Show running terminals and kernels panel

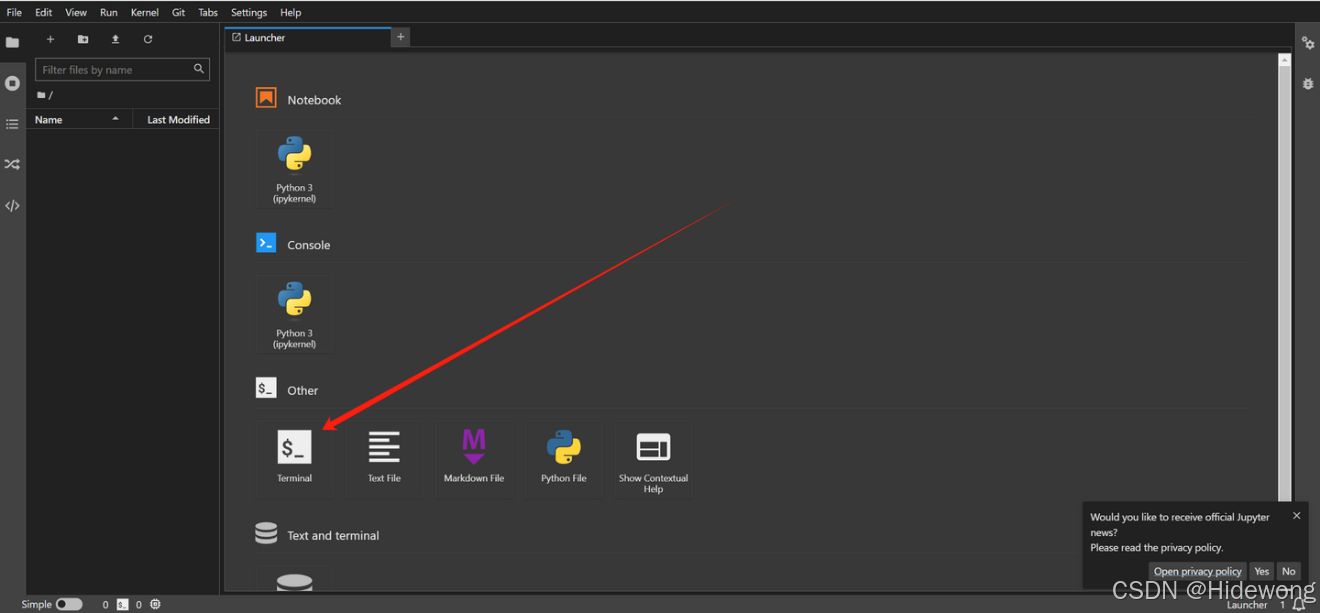tap(12, 83)
